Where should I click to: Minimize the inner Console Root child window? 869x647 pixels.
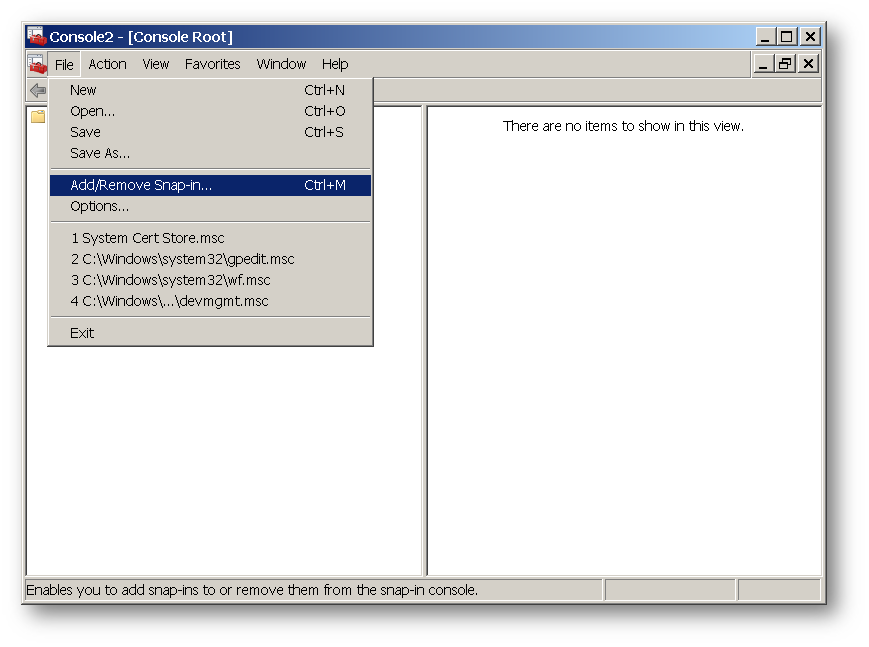[x=764, y=64]
